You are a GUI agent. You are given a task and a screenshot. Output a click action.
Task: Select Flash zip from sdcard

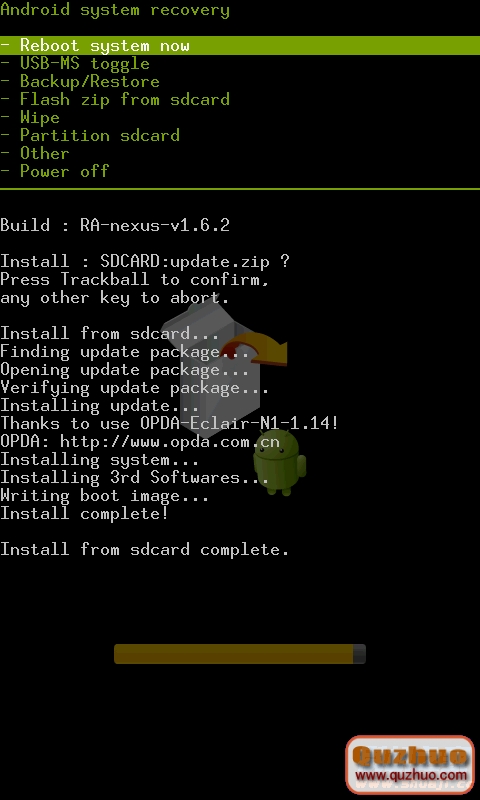115,99
